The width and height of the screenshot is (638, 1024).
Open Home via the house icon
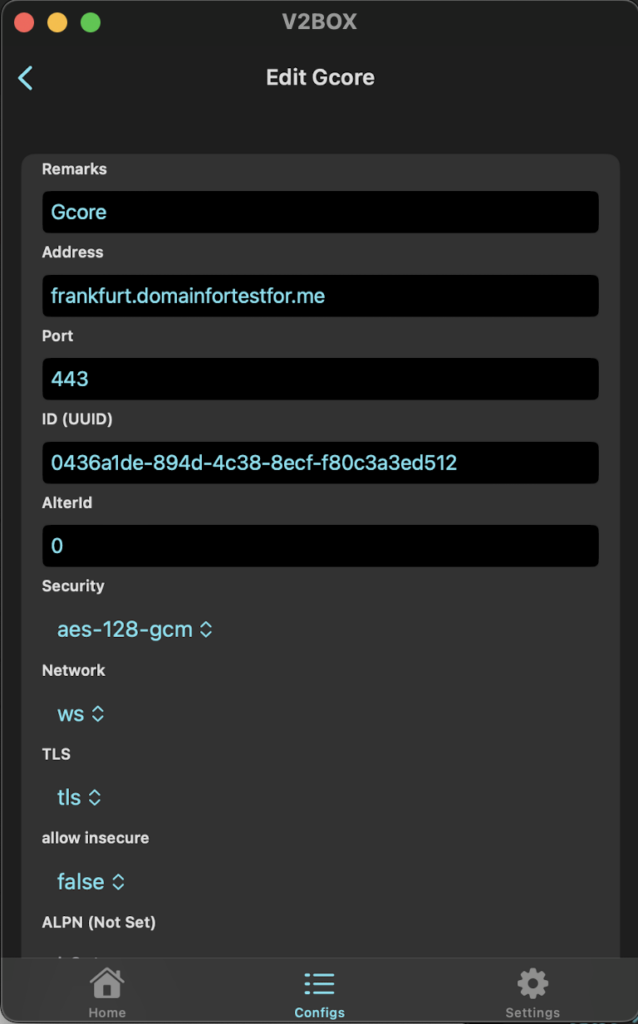click(x=107, y=983)
